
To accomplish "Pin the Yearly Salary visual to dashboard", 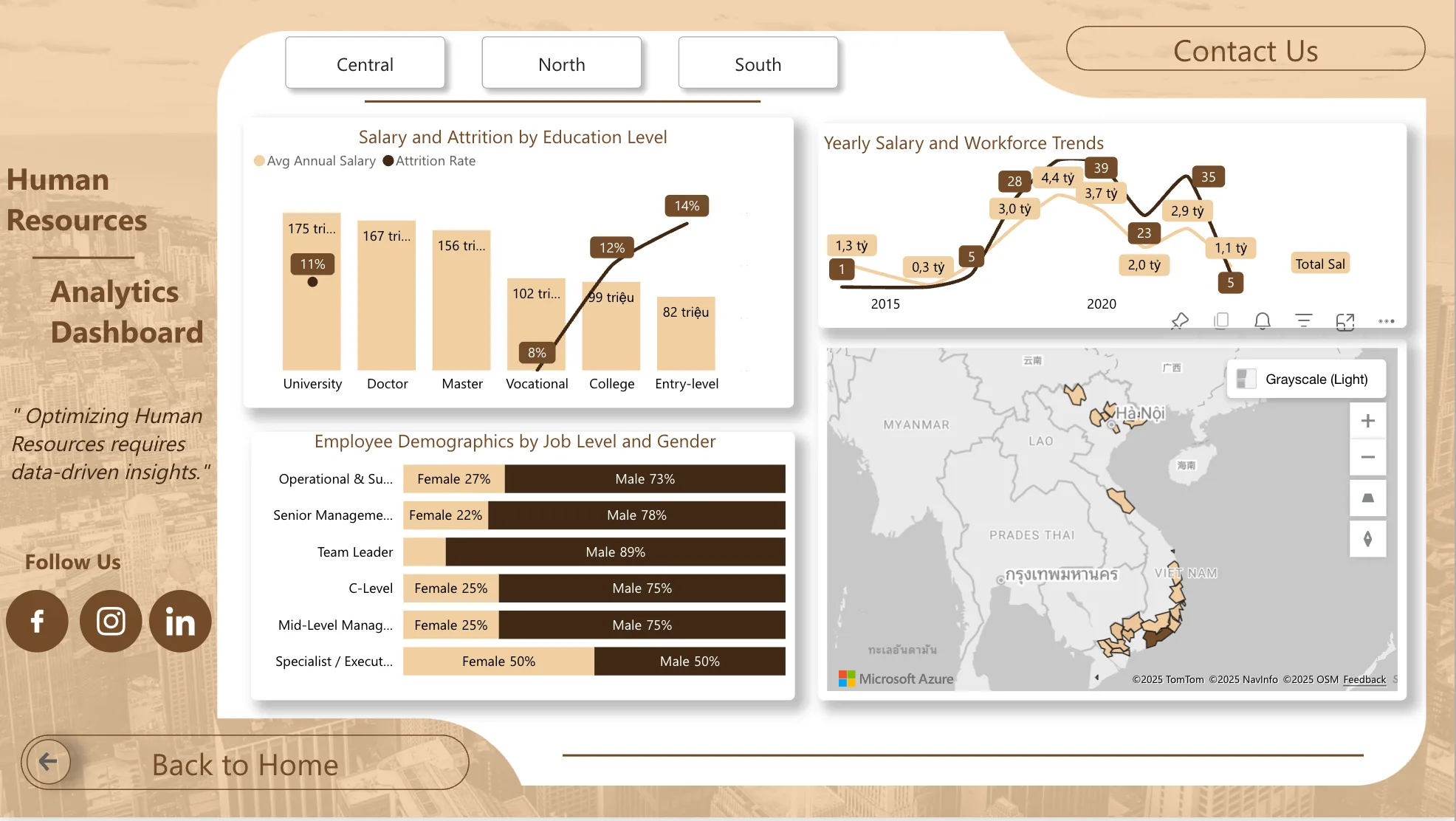I will (1179, 320).
